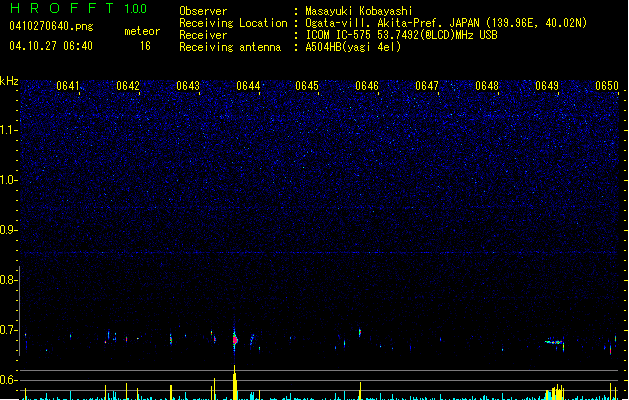The height and width of the screenshot is (400, 629).
Task: Select the file name 0410270640.png
Action: [x=51, y=26]
